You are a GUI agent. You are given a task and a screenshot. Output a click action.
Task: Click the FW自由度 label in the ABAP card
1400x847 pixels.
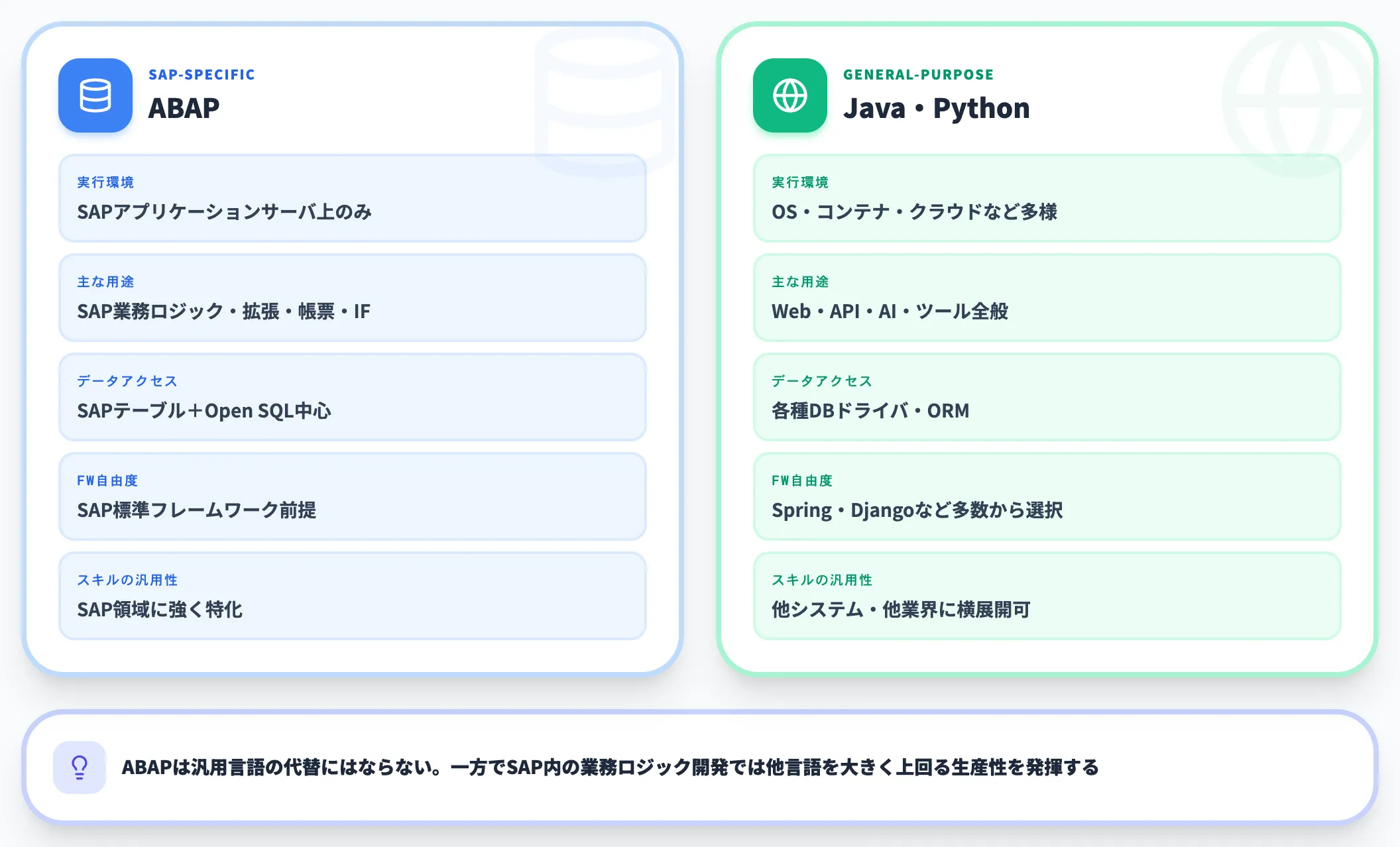click(x=107, y=480)
